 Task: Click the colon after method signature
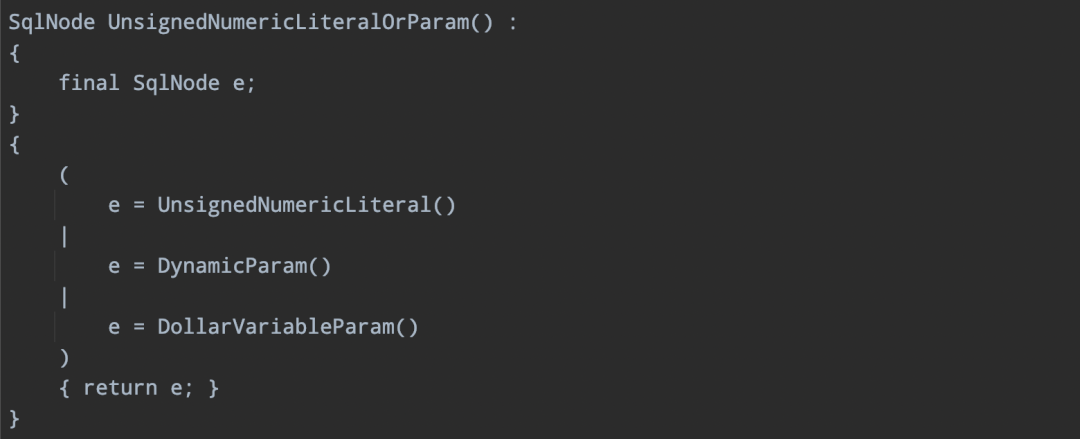pyautogui.click(x=512, y=23)
